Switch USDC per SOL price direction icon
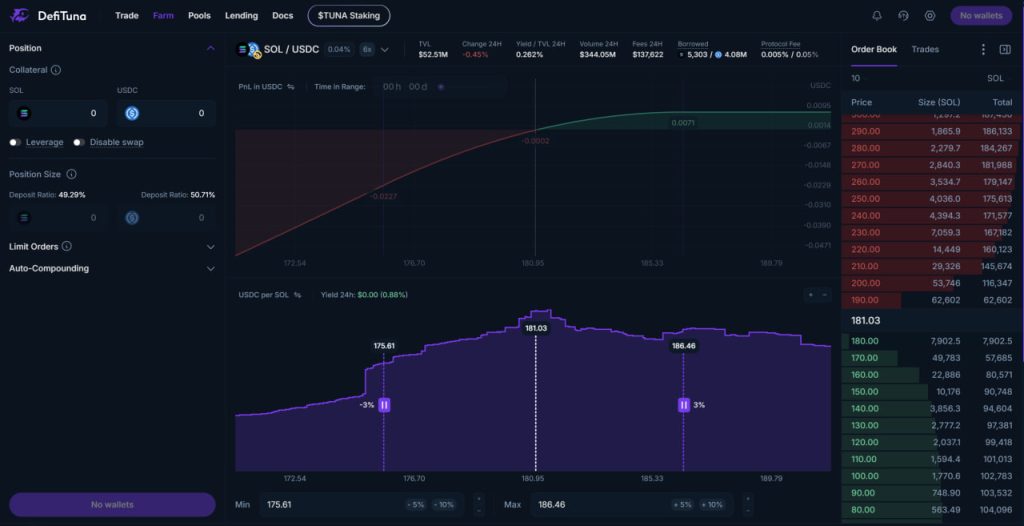This screenshot has width=1024, height=526. [297, 295]
